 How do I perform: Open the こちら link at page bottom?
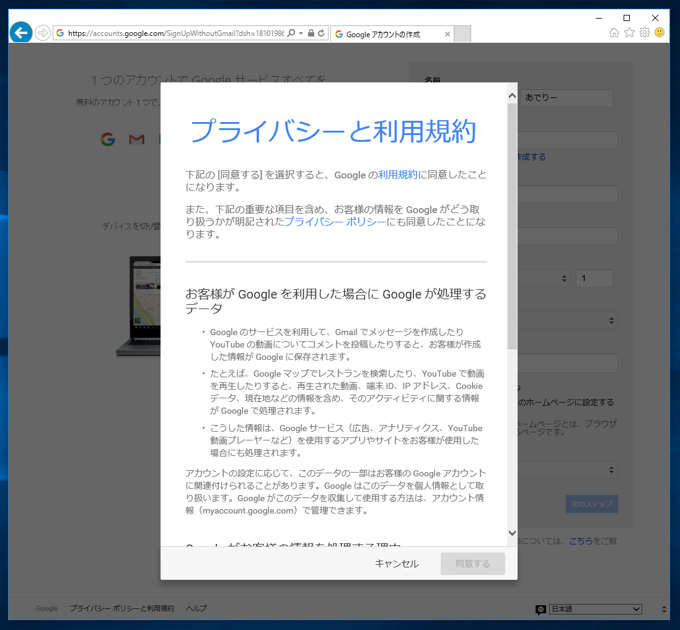tap(580, 541)
